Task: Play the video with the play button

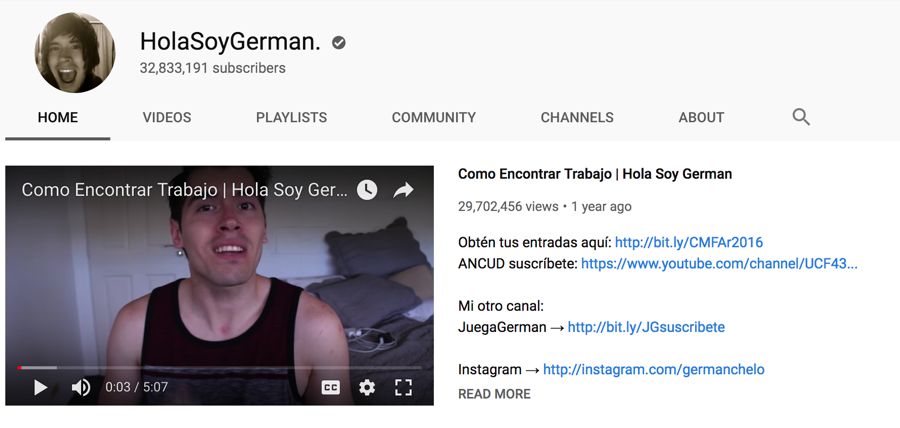Action: tap(40, 387)
